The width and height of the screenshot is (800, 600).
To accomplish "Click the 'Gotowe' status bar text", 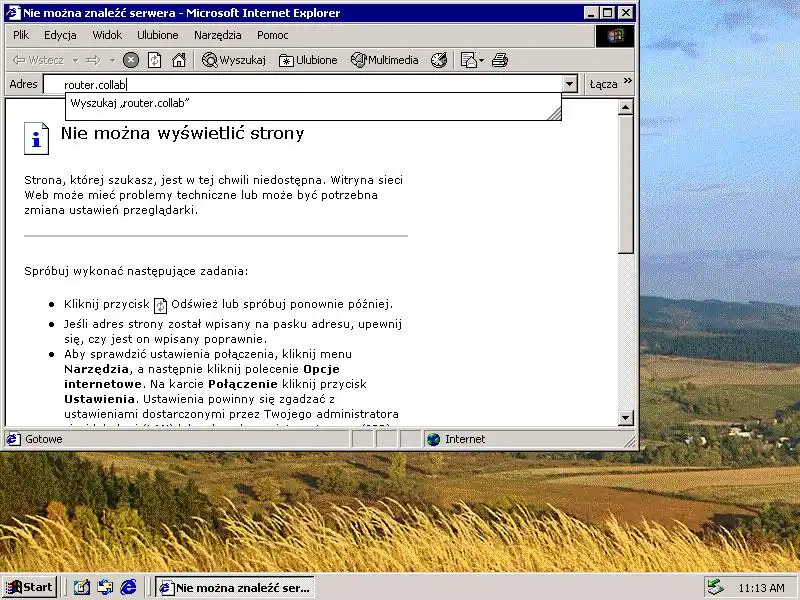I will [x=43, y=439].
